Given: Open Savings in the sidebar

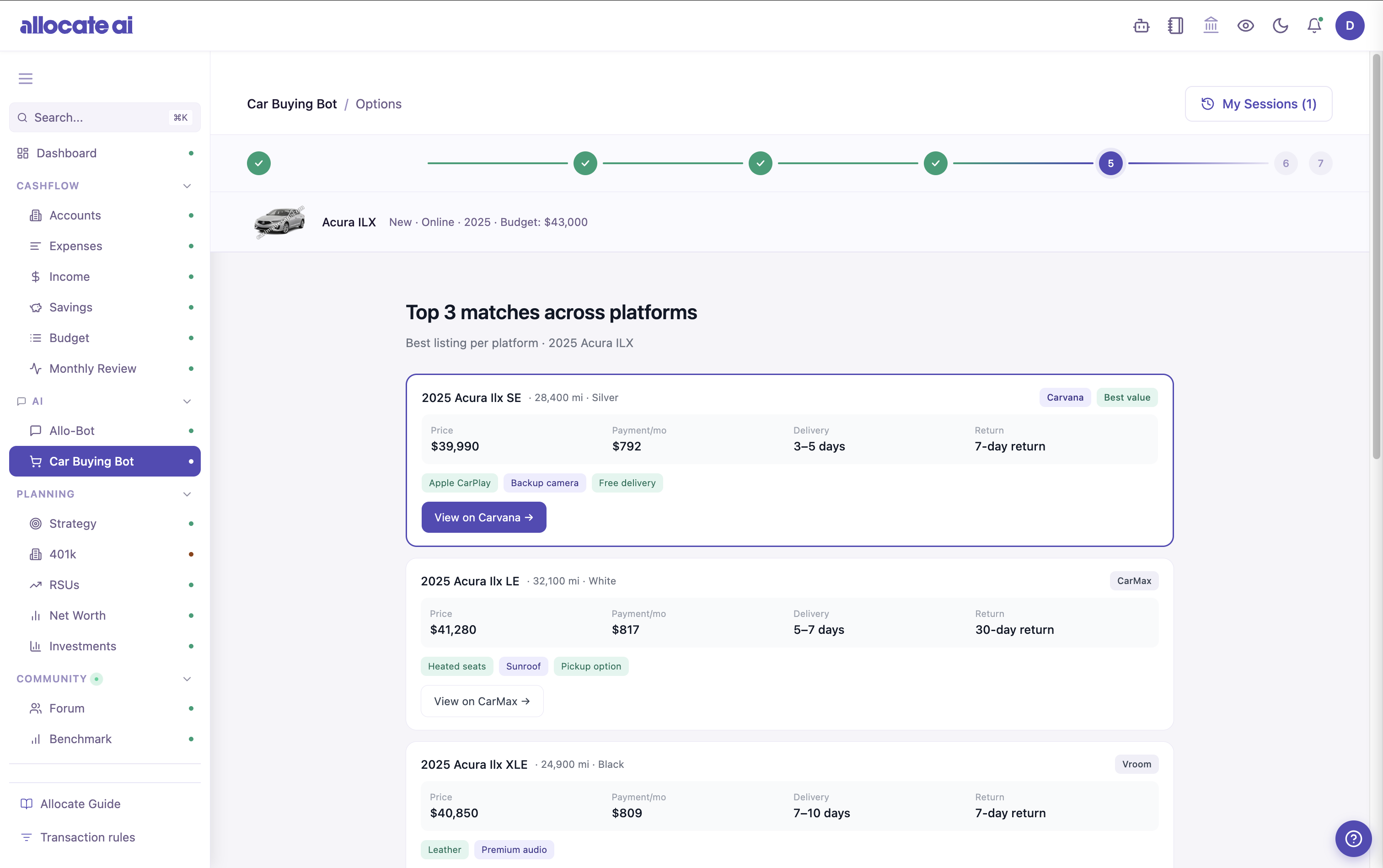Looking at the screenshot, I should pos(105,307).
